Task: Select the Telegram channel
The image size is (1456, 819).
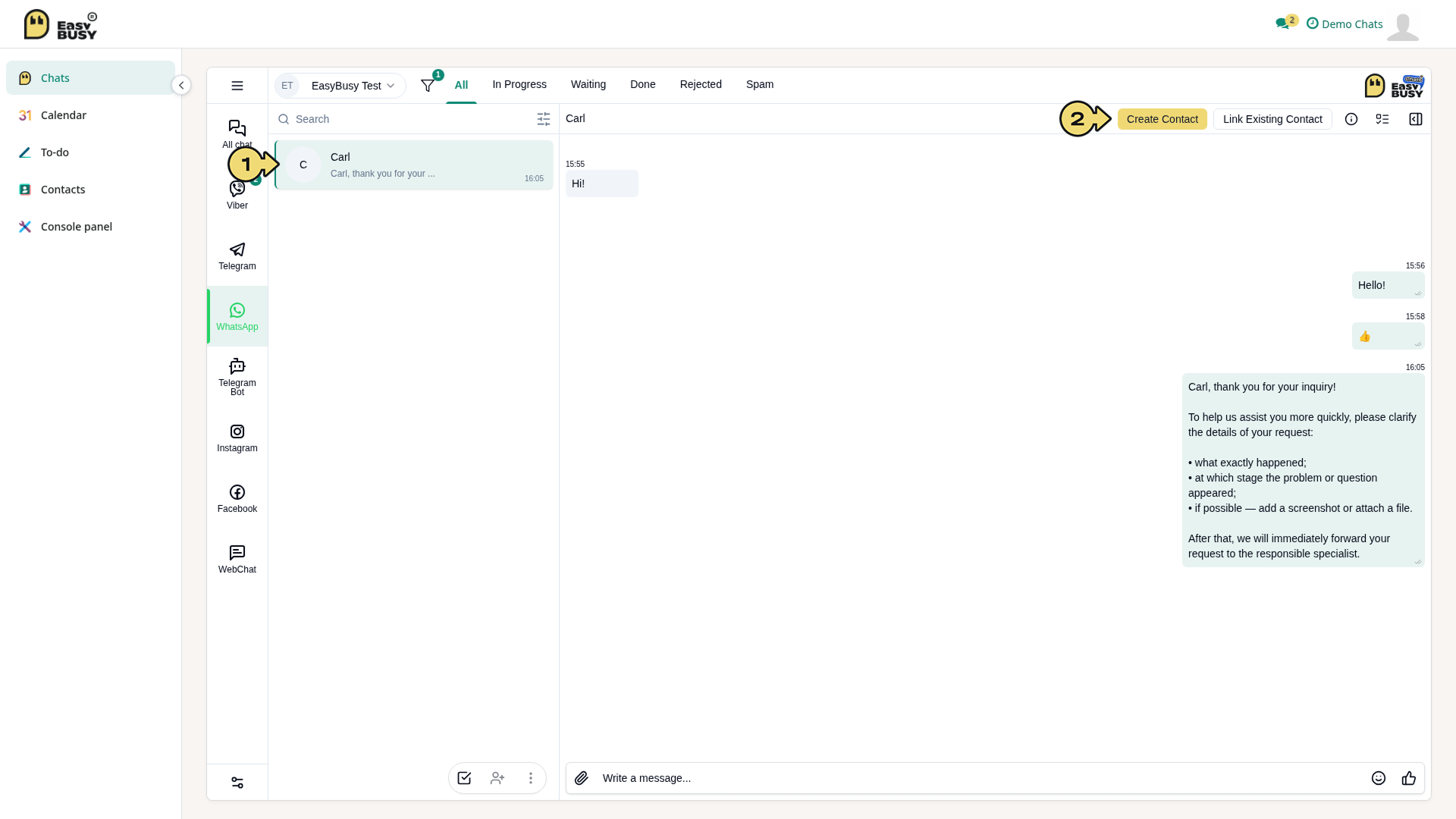Action: pyautogui.click(x=237, y=256)
